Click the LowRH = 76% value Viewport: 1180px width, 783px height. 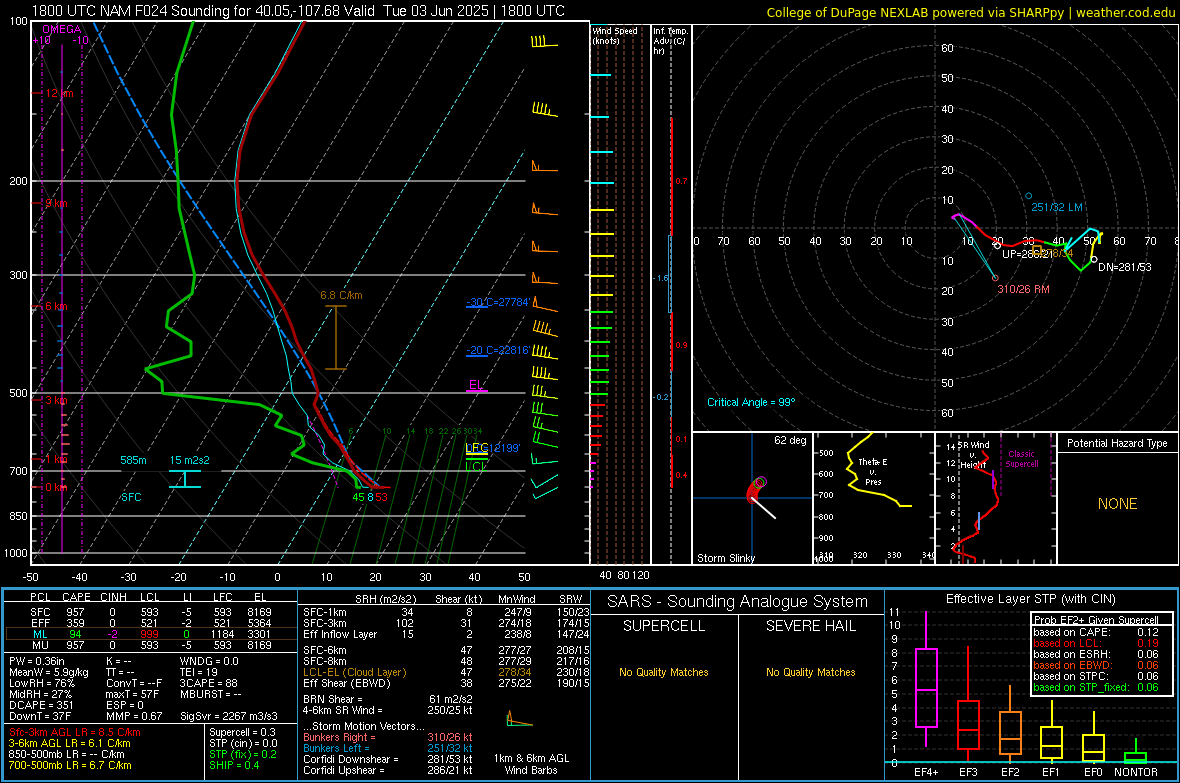click(x=41, y=683)
